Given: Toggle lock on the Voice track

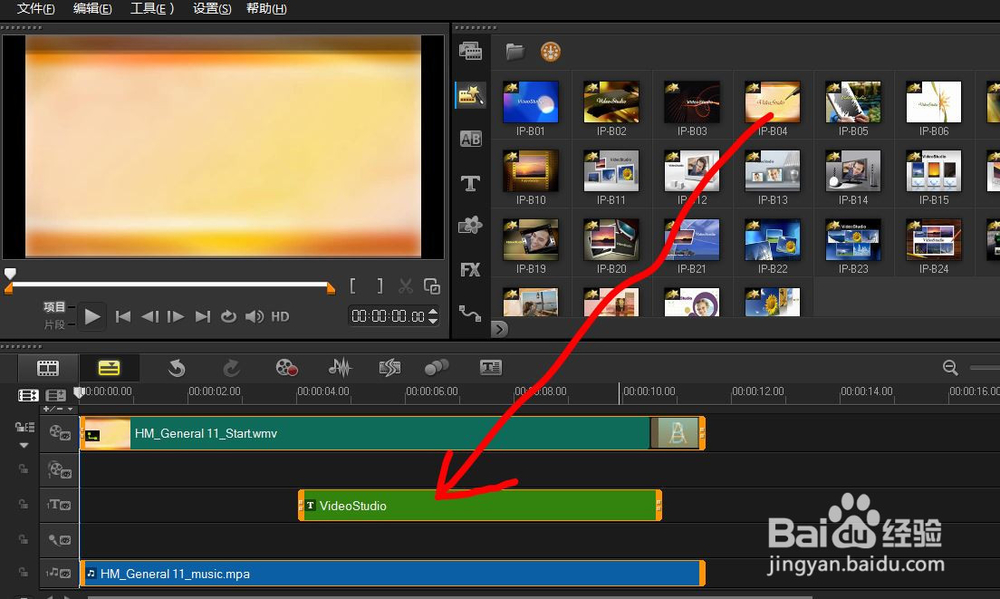Looking at the screenshot, I should pos(23,540).
